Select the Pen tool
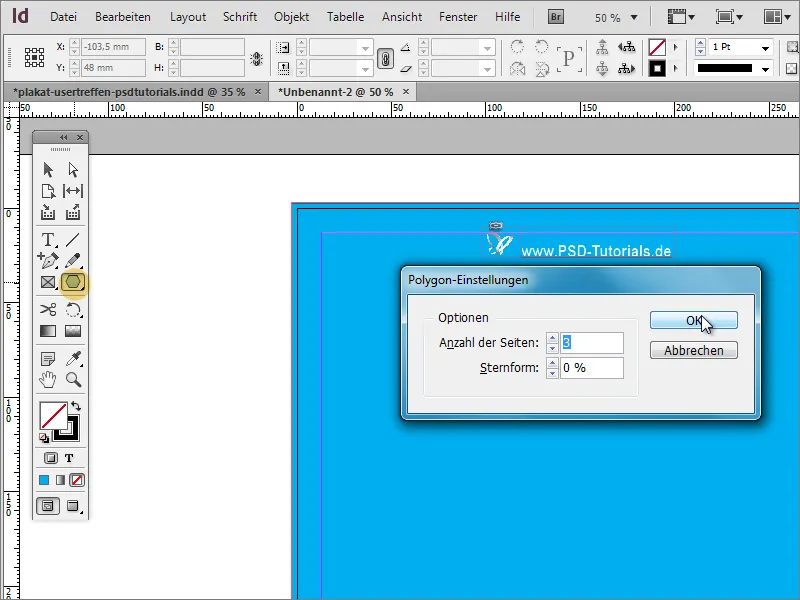 (x=48, y=260)
